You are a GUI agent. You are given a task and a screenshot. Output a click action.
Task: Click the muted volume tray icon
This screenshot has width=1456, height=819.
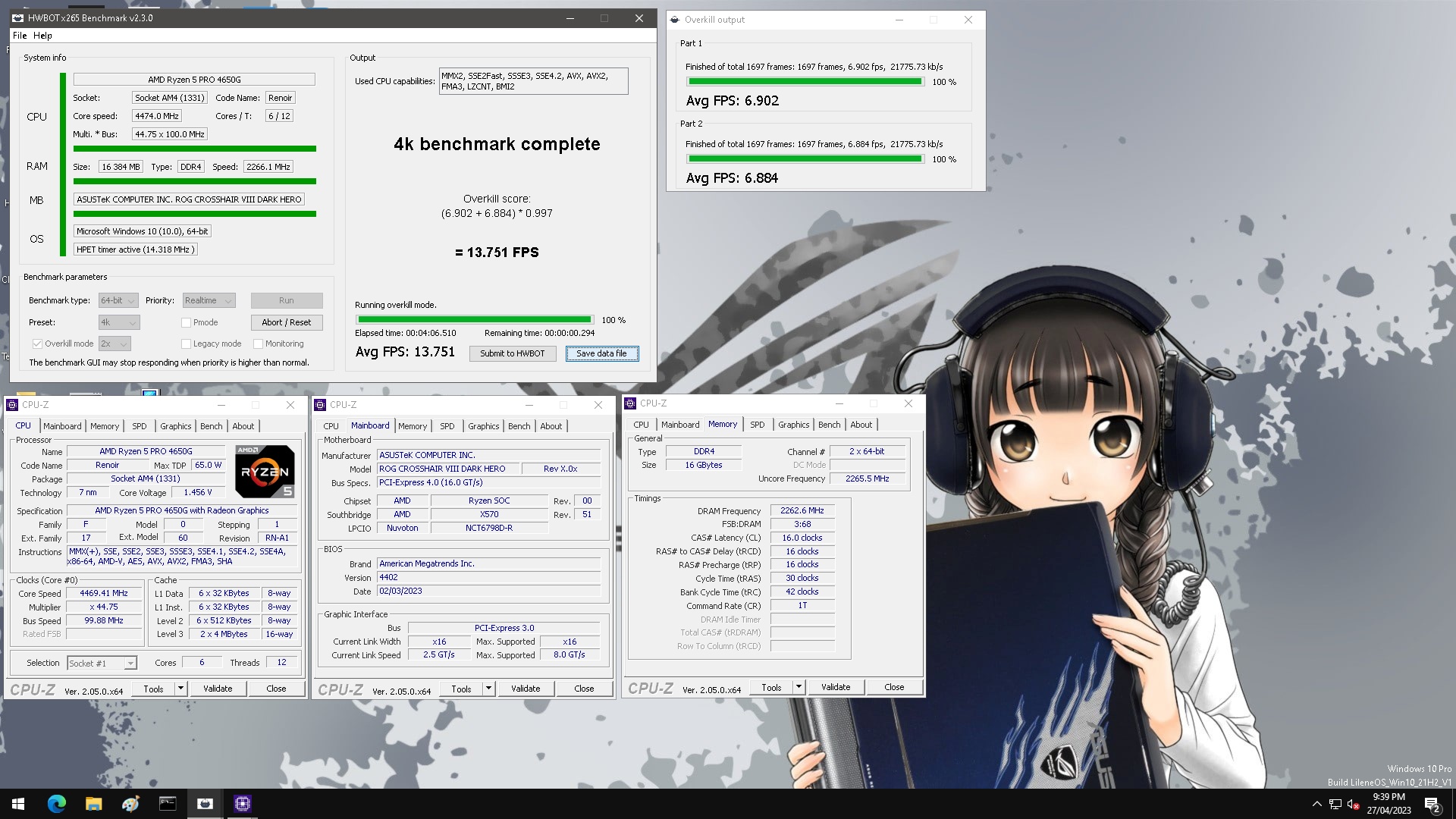pyautogui.click(x=1353, y=804)
